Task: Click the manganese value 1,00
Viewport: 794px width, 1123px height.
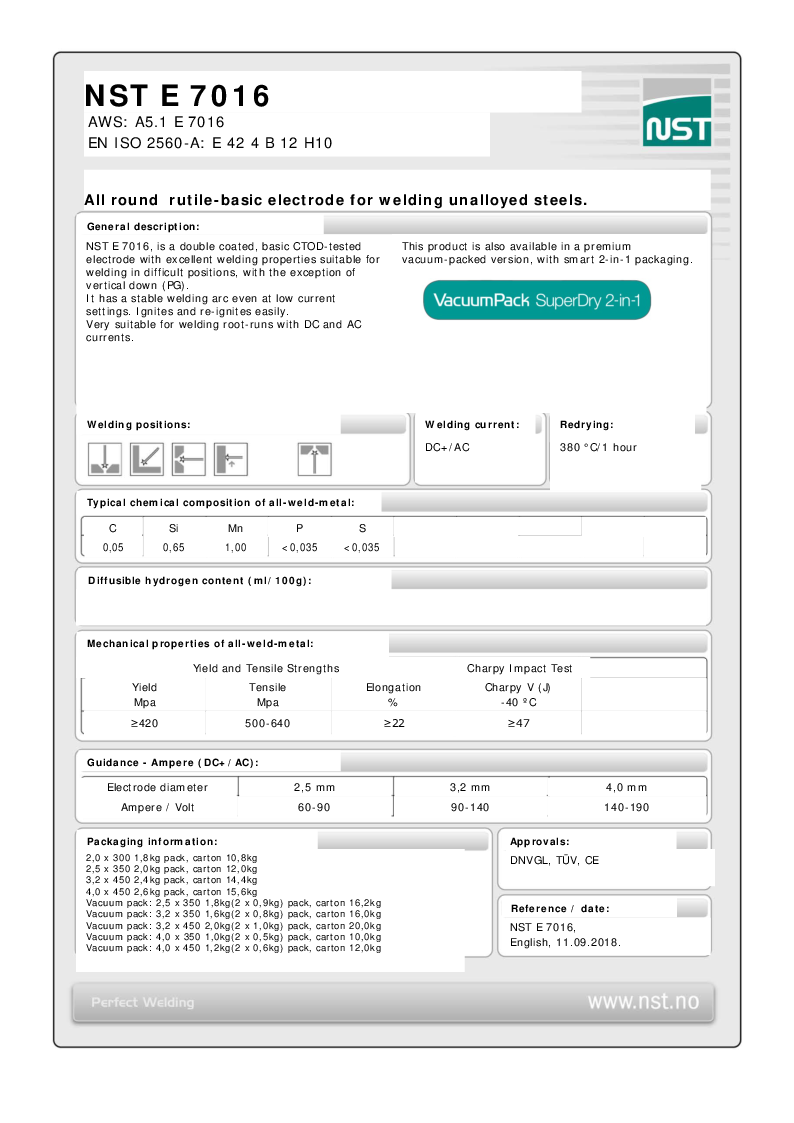Action: click(x=236, y=548)
